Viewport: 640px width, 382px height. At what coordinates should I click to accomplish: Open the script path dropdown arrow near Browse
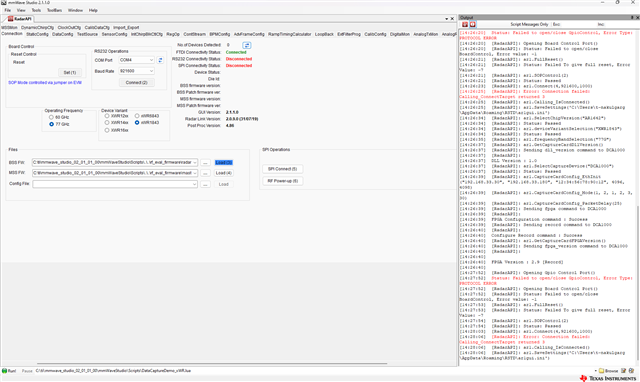(596, 371)
